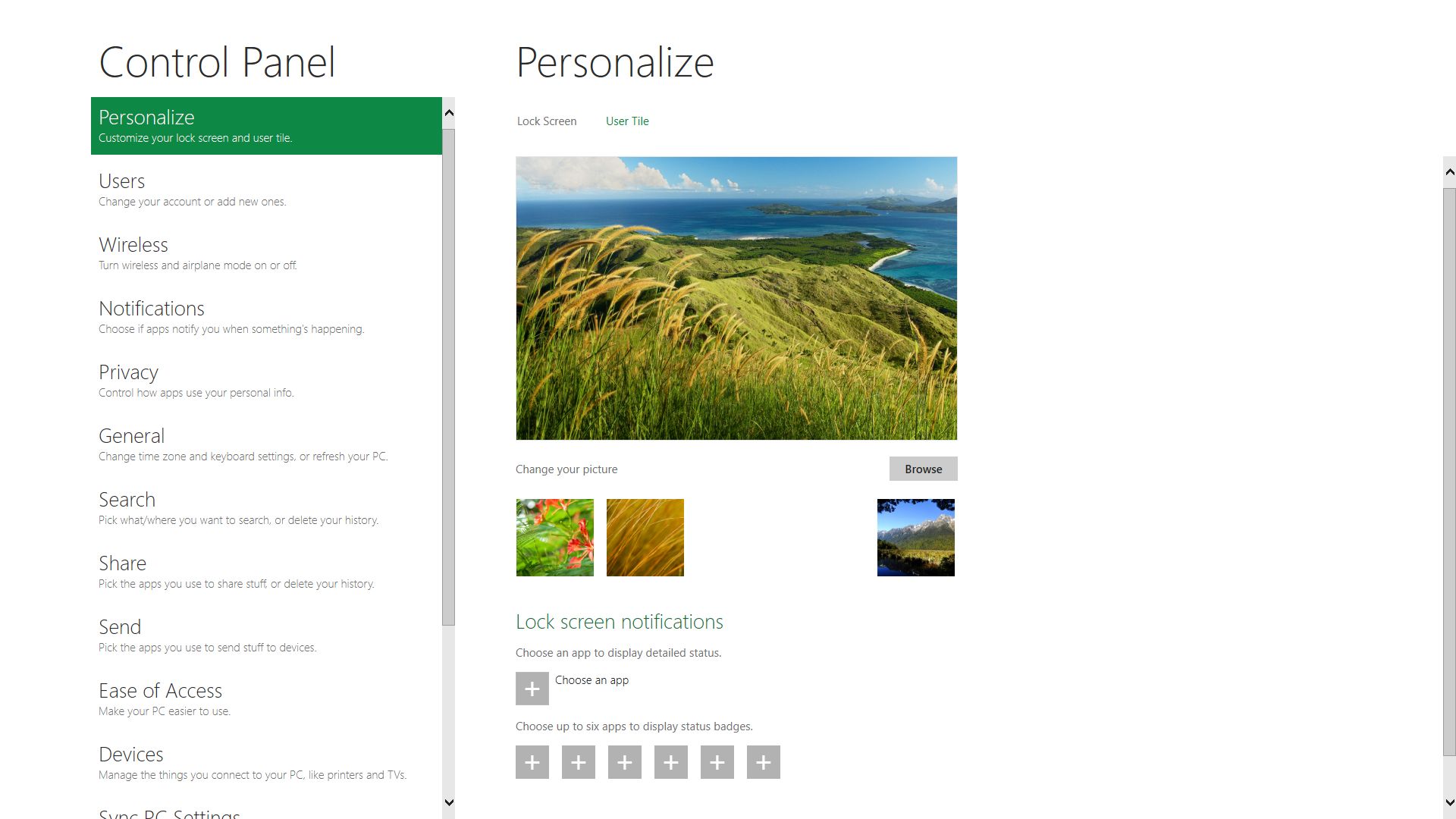
Task: Switch to the User Tile tab
Action: (627, 121)
